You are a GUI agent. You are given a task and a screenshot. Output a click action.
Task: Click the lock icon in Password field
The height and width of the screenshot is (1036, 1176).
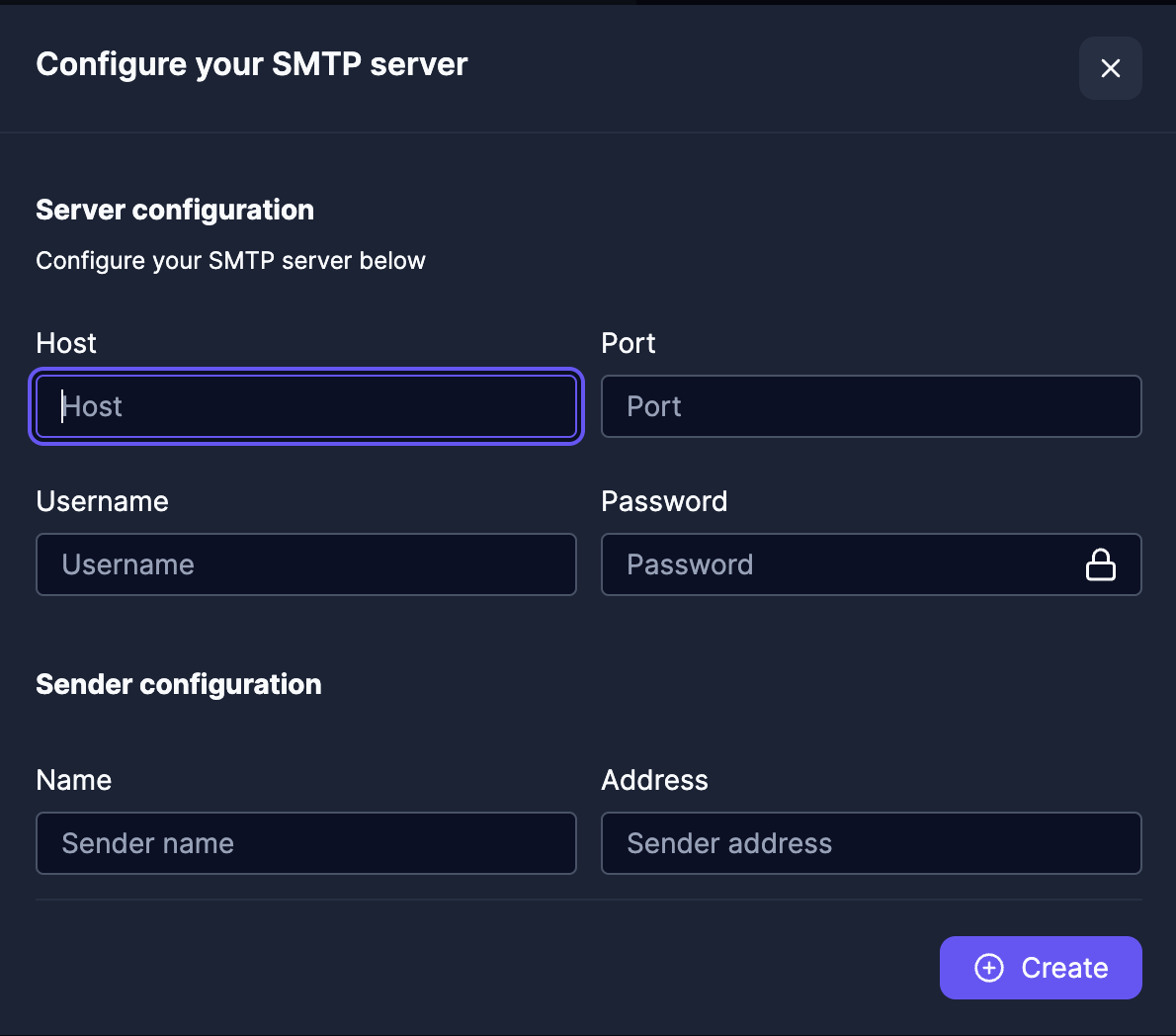point(1100,564)
